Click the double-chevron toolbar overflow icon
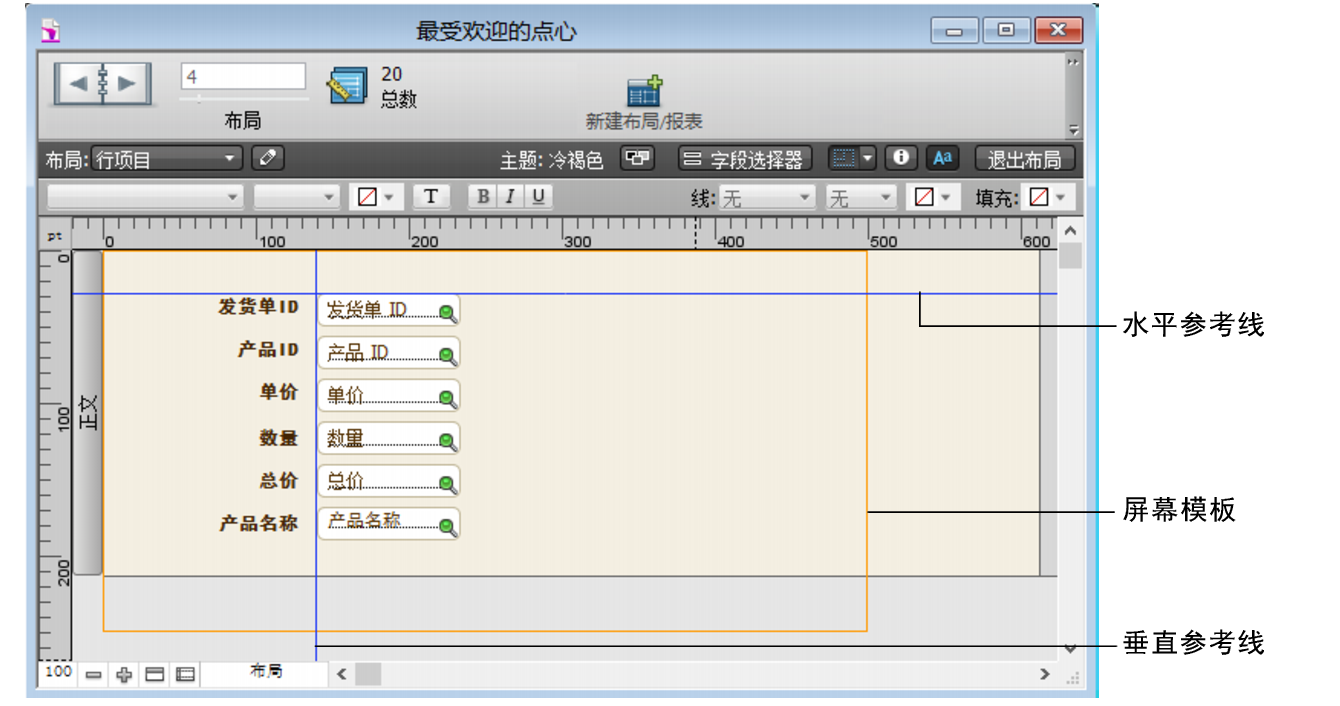 tap(1074, 62)
